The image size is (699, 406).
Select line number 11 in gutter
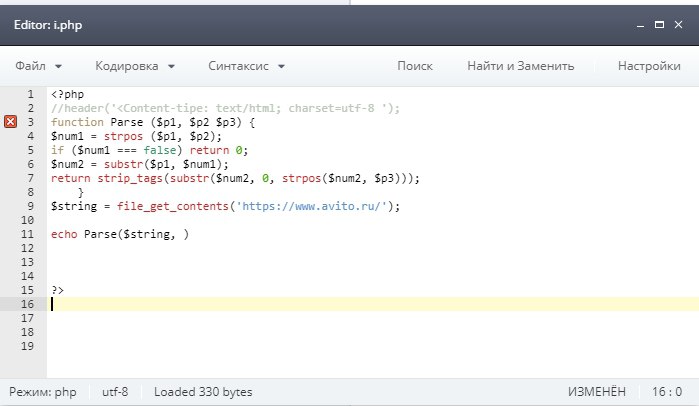click(x=27, y=234)
